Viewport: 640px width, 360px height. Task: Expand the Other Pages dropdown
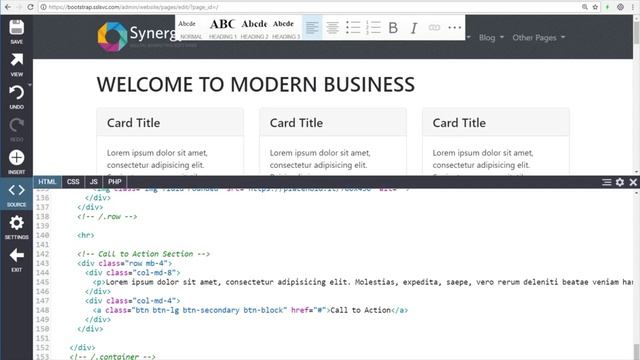(x=539, y=38)
